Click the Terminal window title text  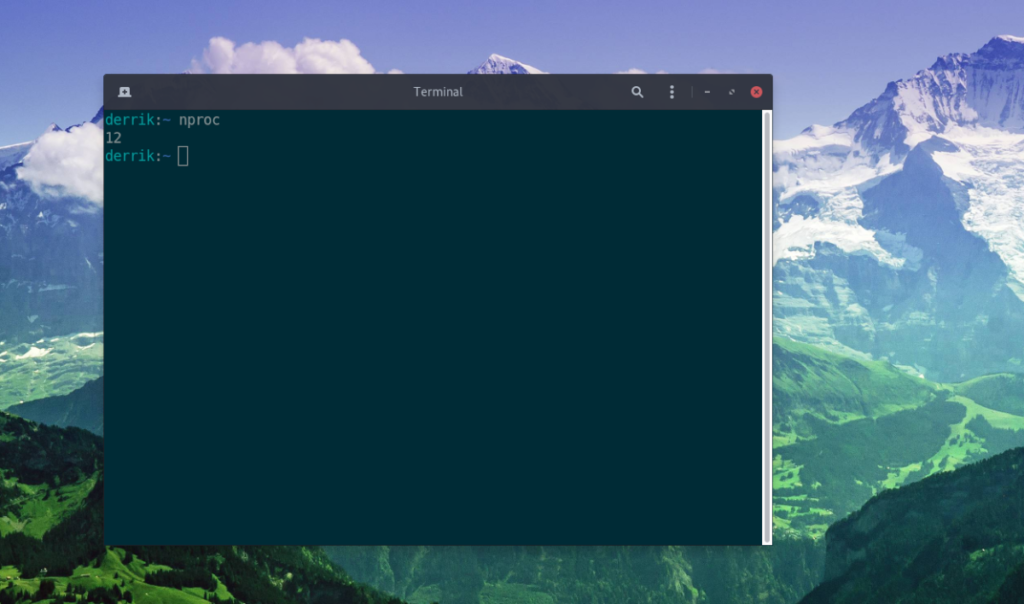pyautogui.click(x=438, y=91)
